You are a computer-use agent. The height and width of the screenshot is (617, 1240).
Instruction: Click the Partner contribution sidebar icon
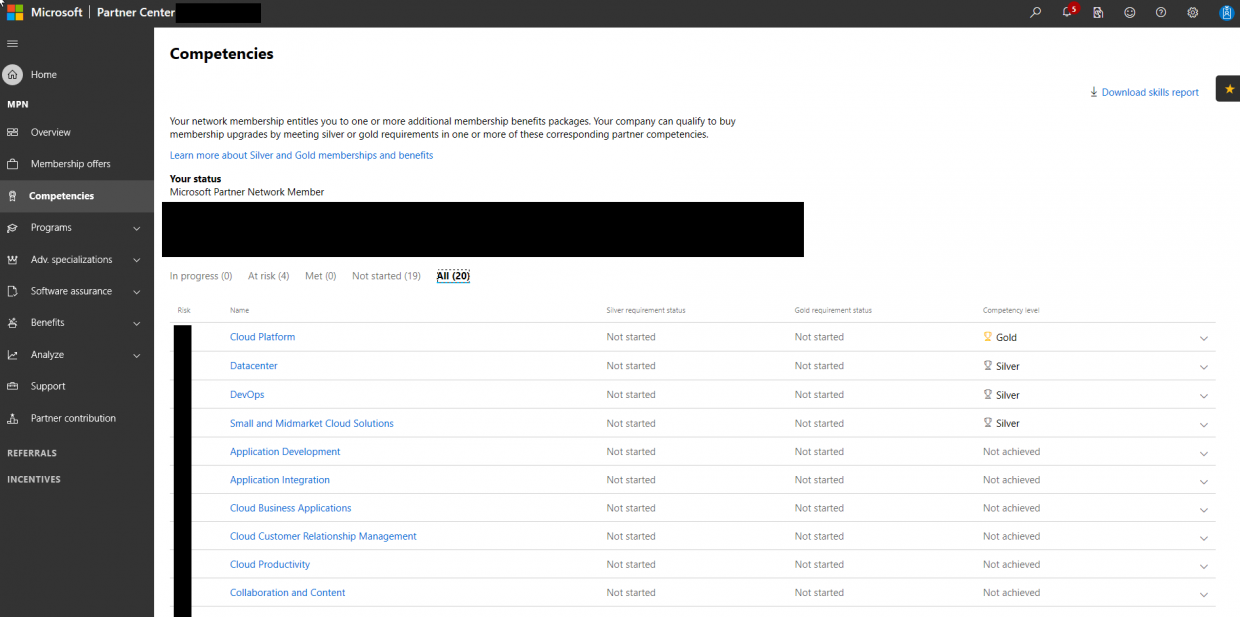tap(13, 418)
